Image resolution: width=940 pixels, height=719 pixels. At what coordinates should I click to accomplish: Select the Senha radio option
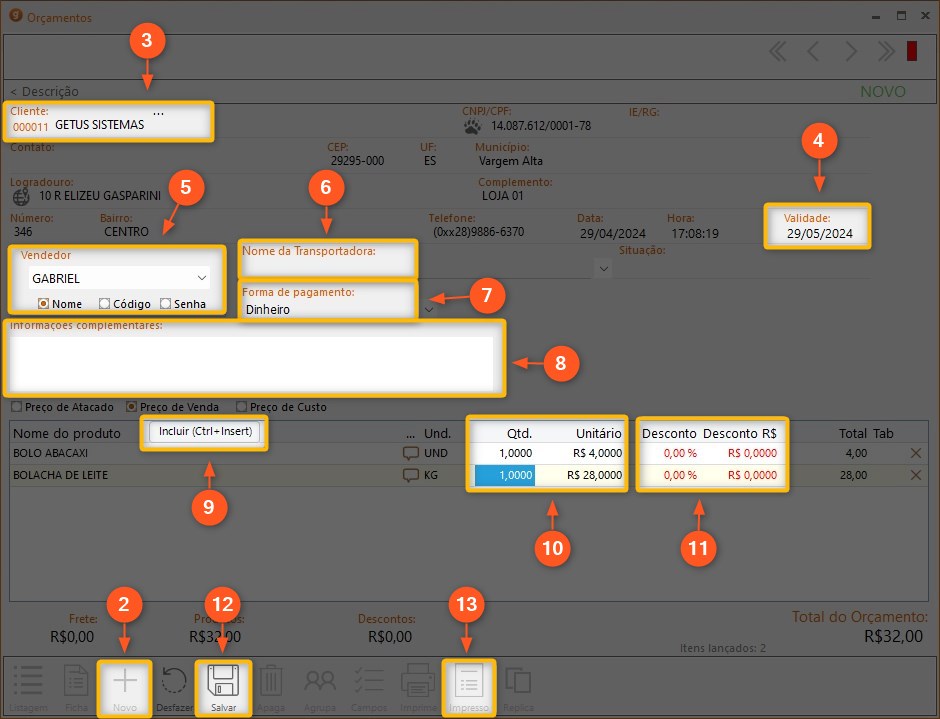pos(166,304)
